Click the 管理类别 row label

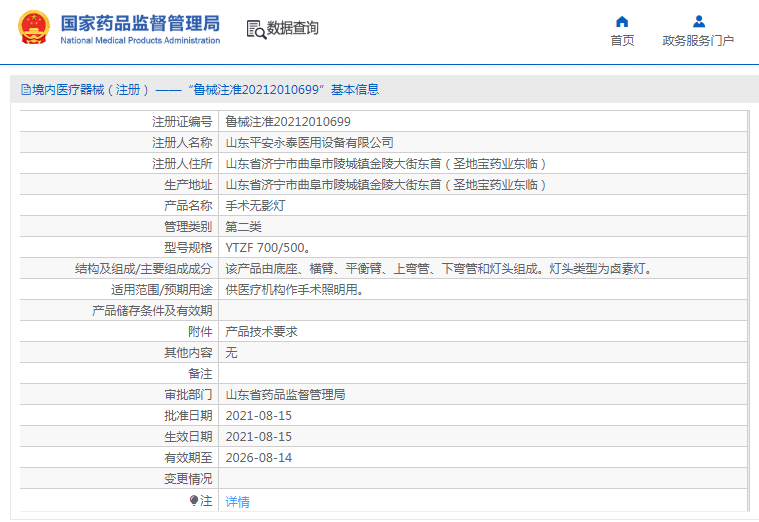coord(188,227)
